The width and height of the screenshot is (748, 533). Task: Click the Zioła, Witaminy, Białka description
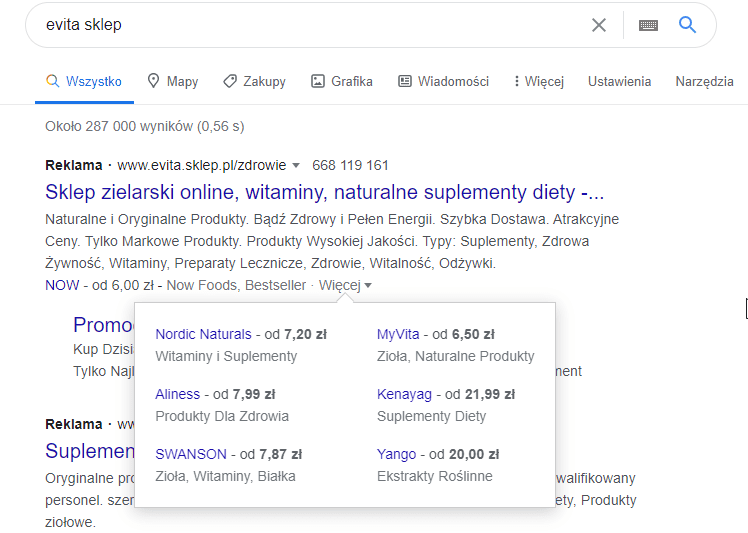pyautogui.click(x=225, y=476)
